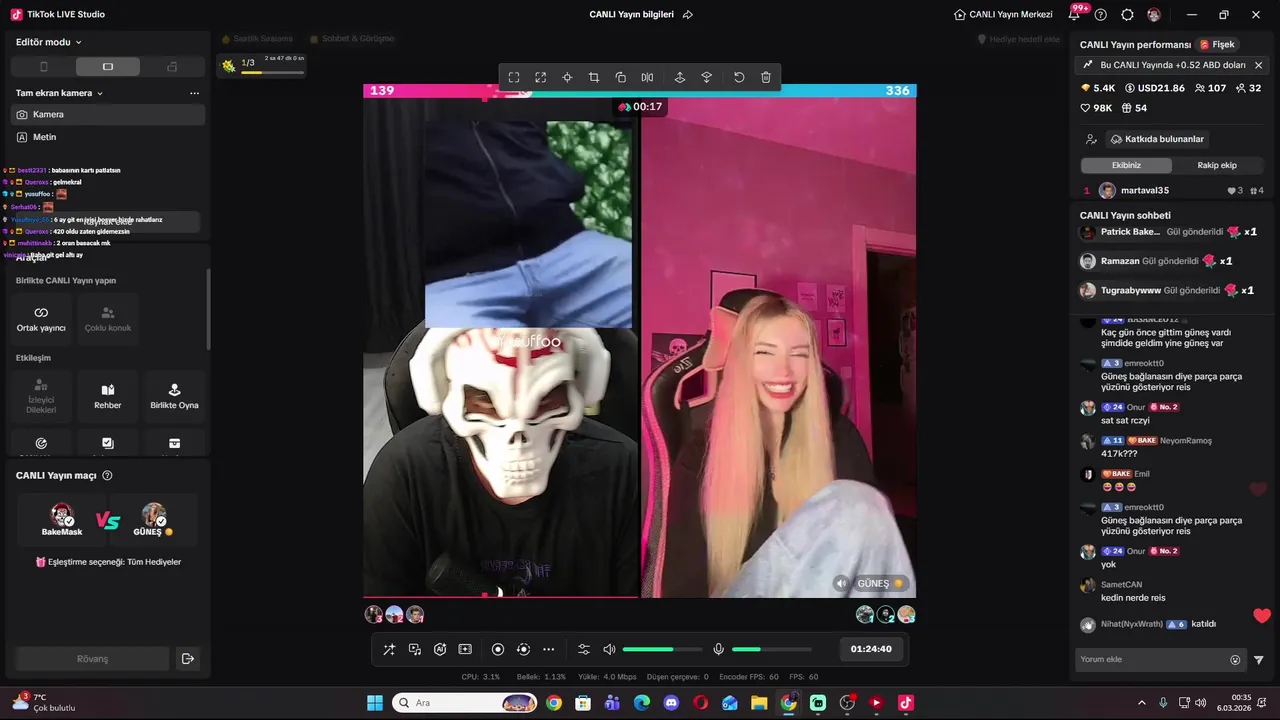Click Ortak yayıncı button
Image resolution: width=1280 pixels, height=720 pixels.
[41, 319]
